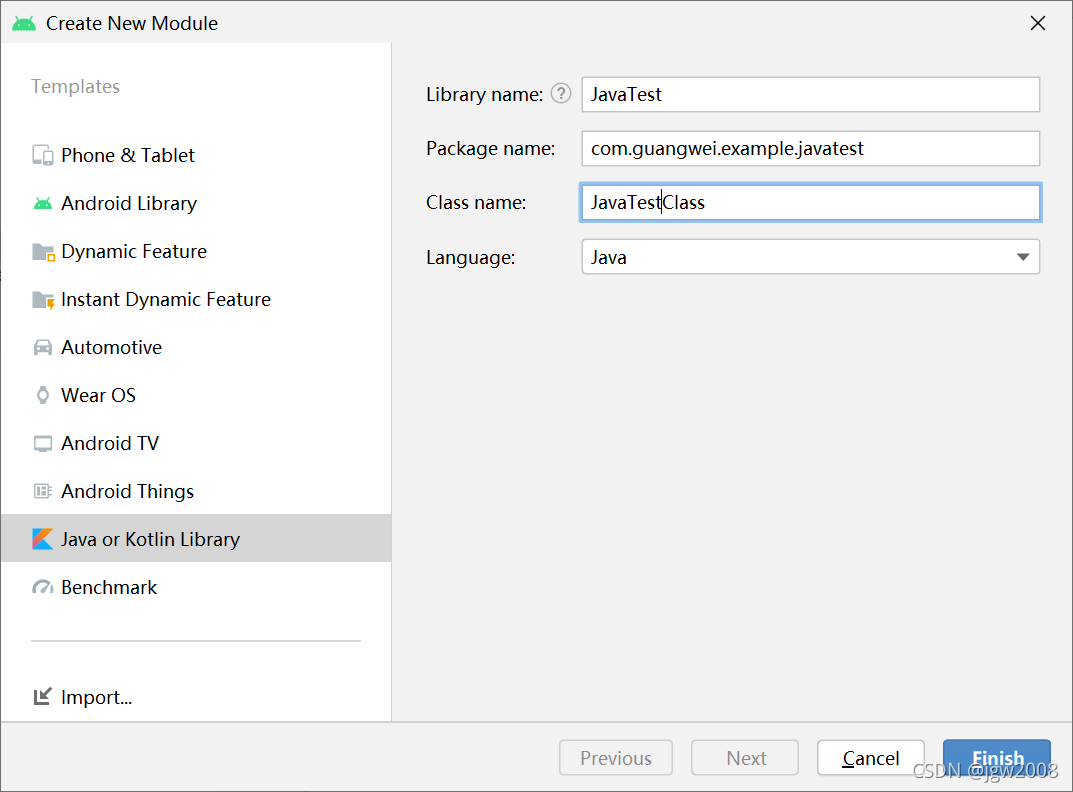Select the Android Things template
Viewport: 1073px width, 792px height.
pos(127,491)
